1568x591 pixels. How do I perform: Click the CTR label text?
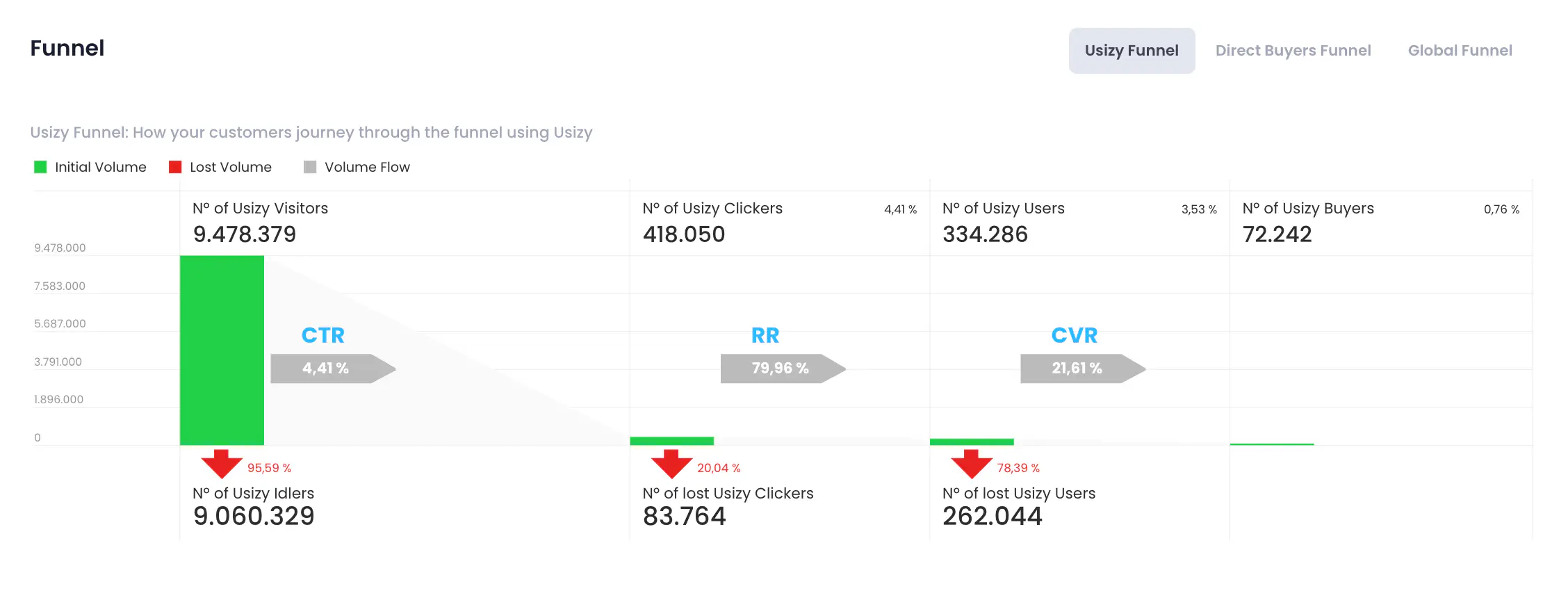[x=322, y=335]
